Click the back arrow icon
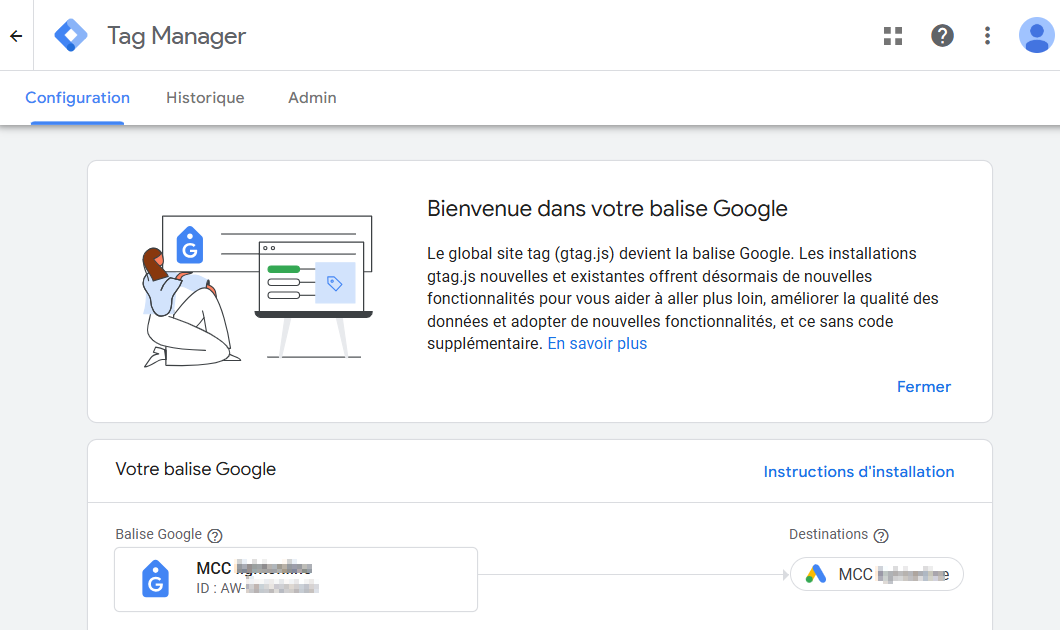1060x630 pixels. pos(16,36)
